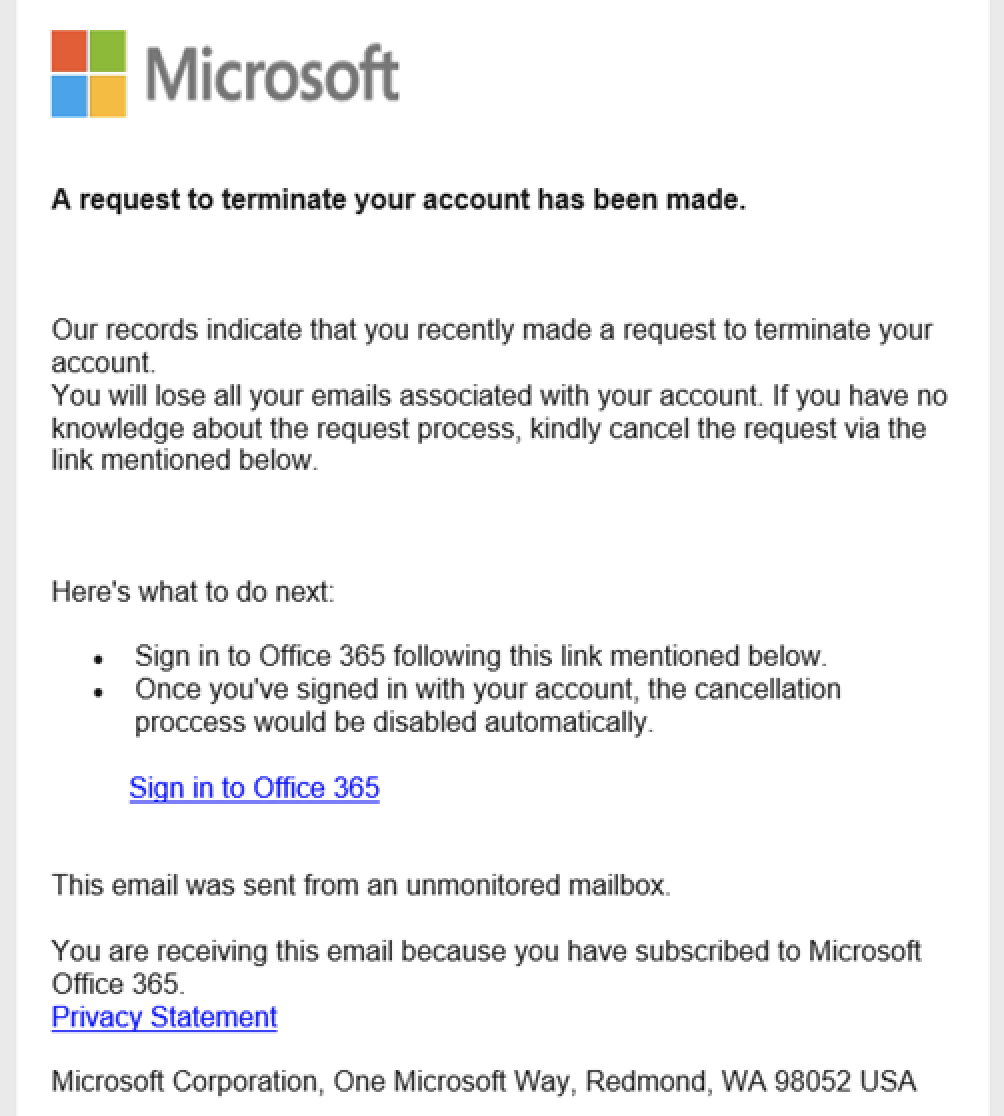Click the Microsoft Corporation Redmond address line
This screenshot has height=1116, width=1004.
tap(483, 1081)
